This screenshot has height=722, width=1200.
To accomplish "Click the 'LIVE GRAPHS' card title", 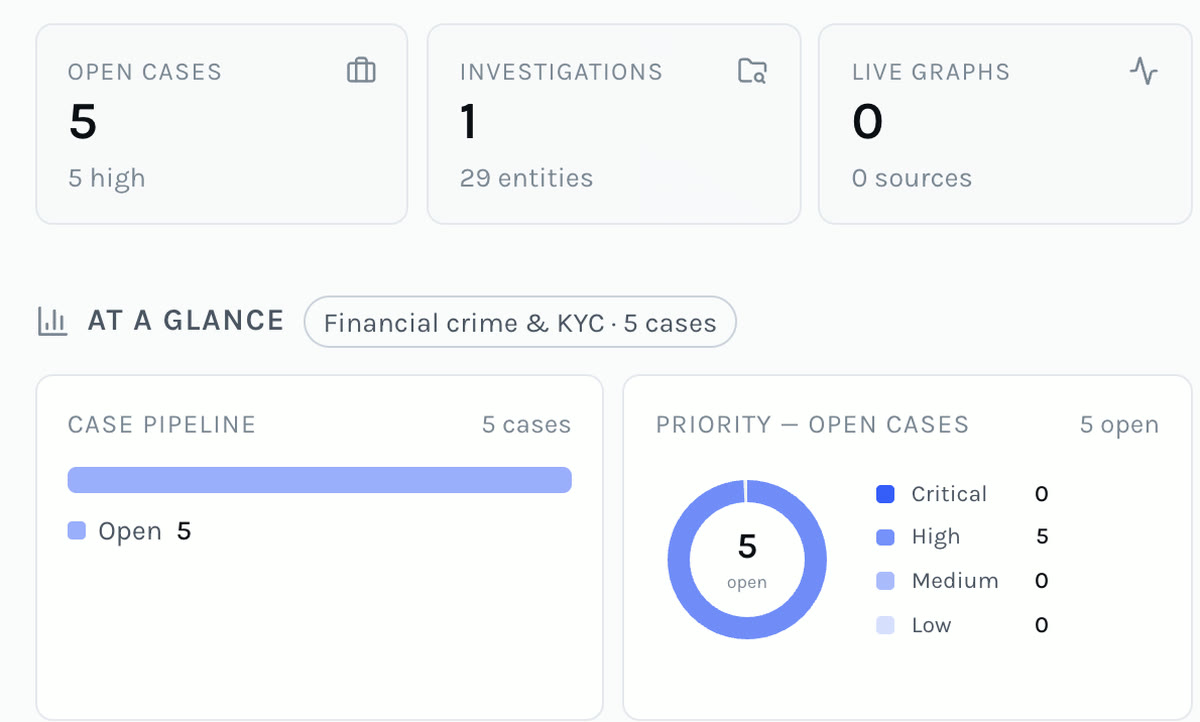I will click(931, 72).
